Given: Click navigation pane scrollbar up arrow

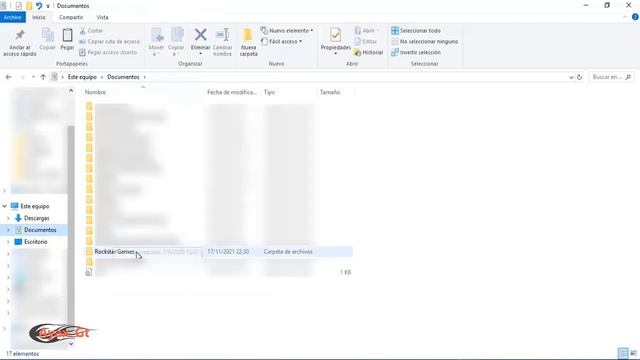Looking at the screenshot, I should [71, 91].
